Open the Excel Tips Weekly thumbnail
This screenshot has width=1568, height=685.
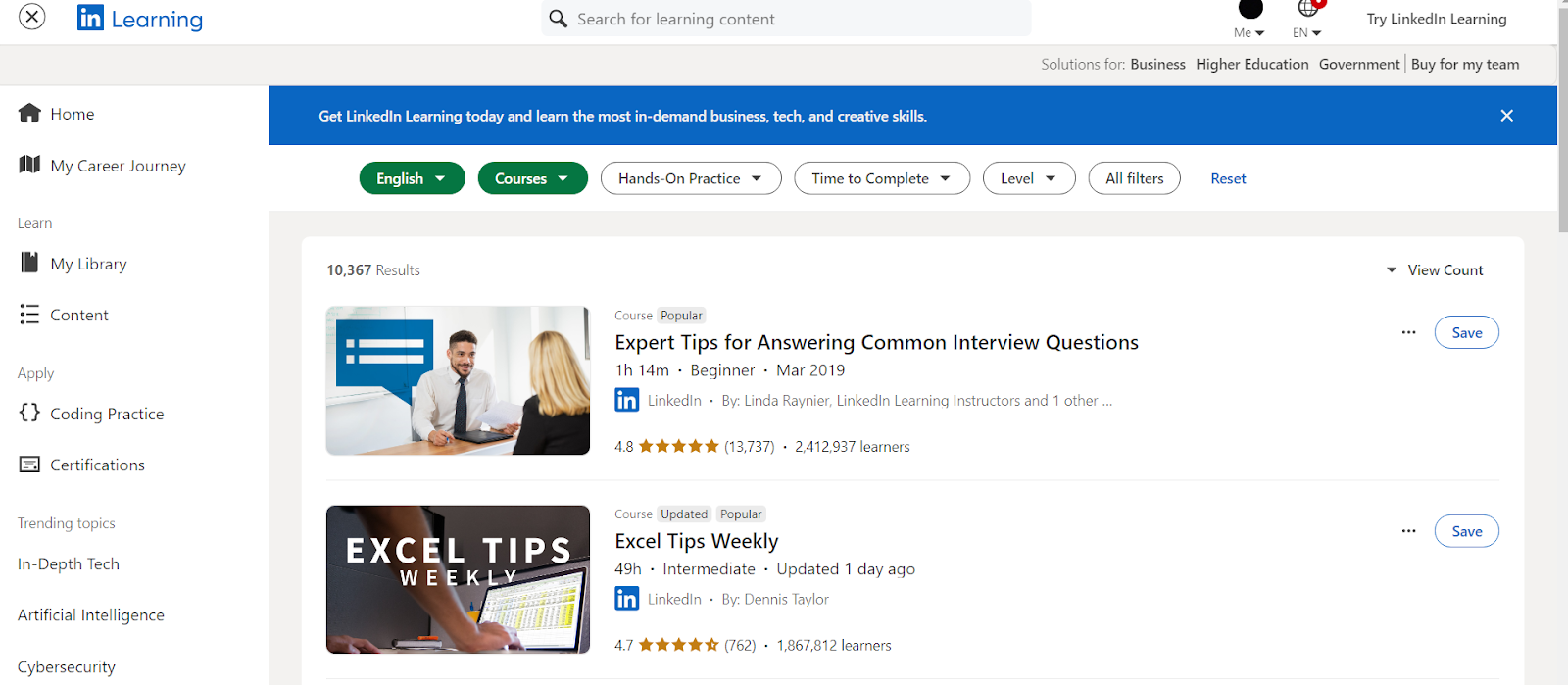pyautogui.click(x=458, y=579)
